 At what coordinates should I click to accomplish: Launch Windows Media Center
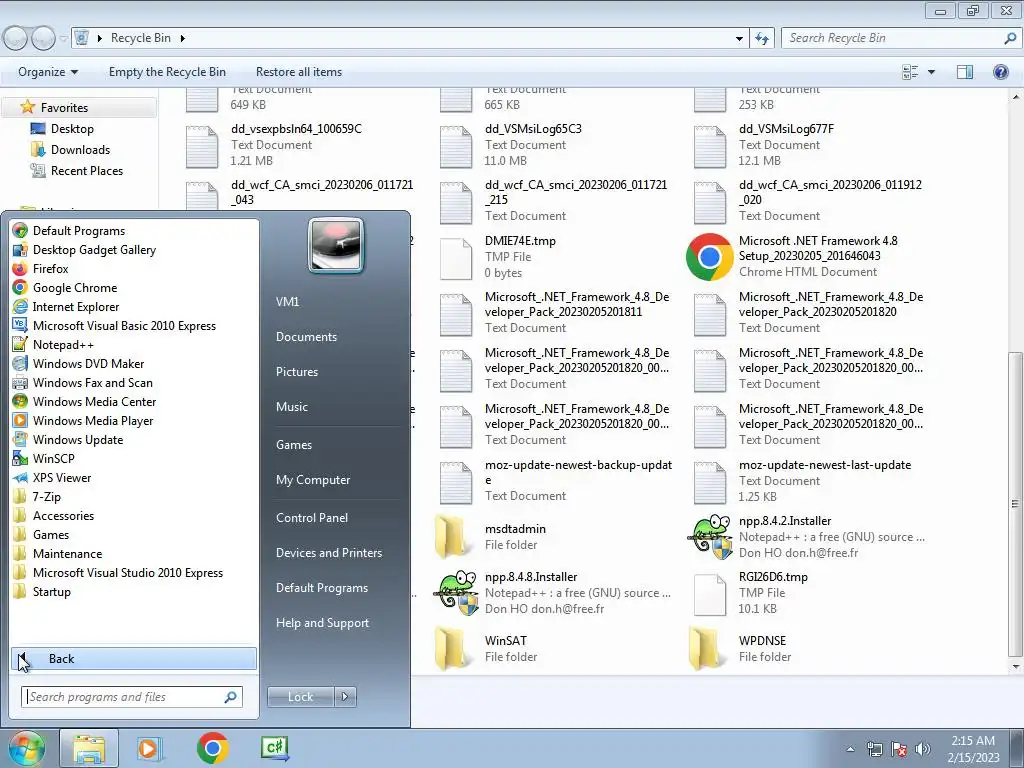[84, 402]
